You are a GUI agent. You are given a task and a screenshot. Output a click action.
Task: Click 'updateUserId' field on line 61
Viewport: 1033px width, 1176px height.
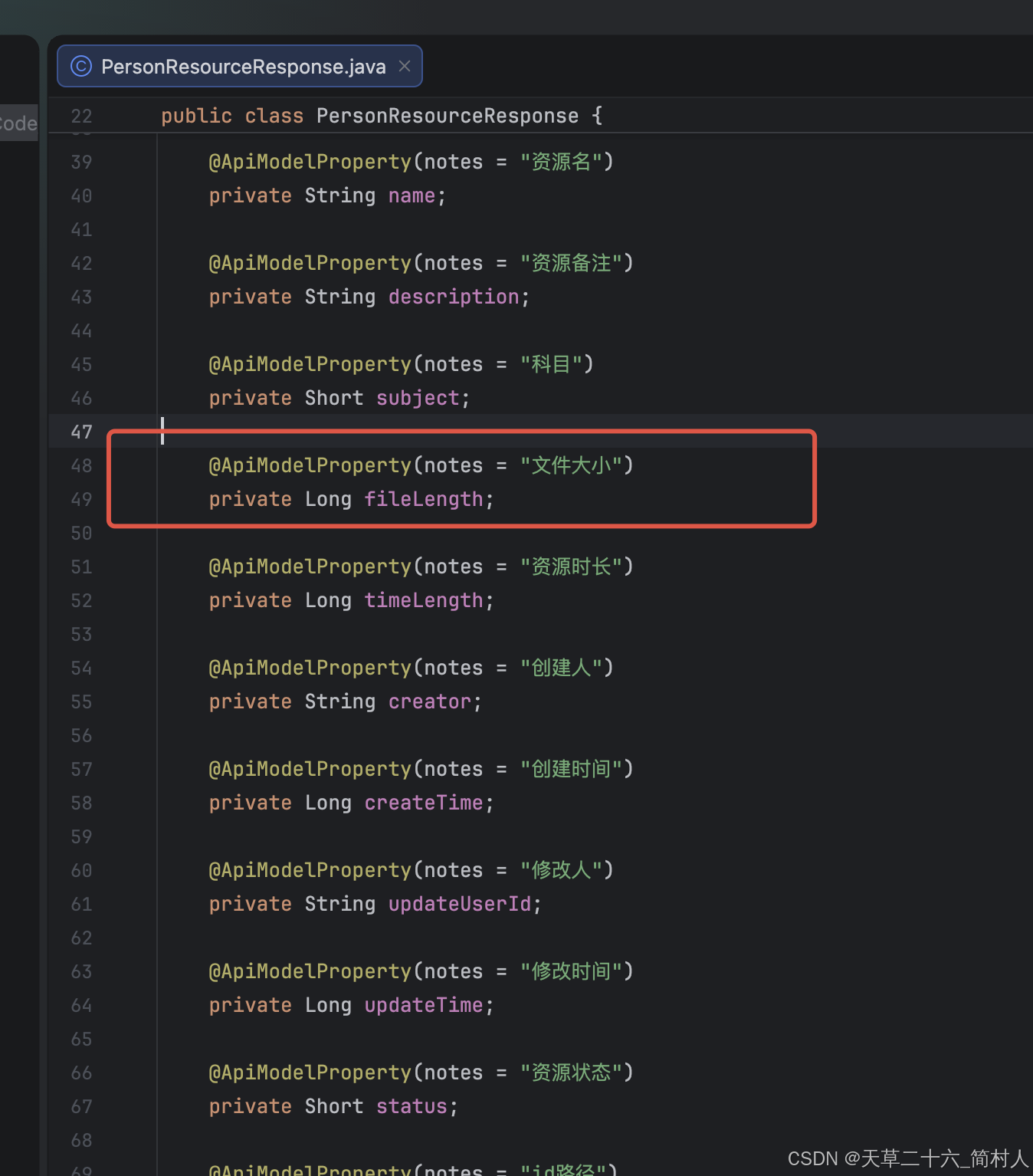460,905
